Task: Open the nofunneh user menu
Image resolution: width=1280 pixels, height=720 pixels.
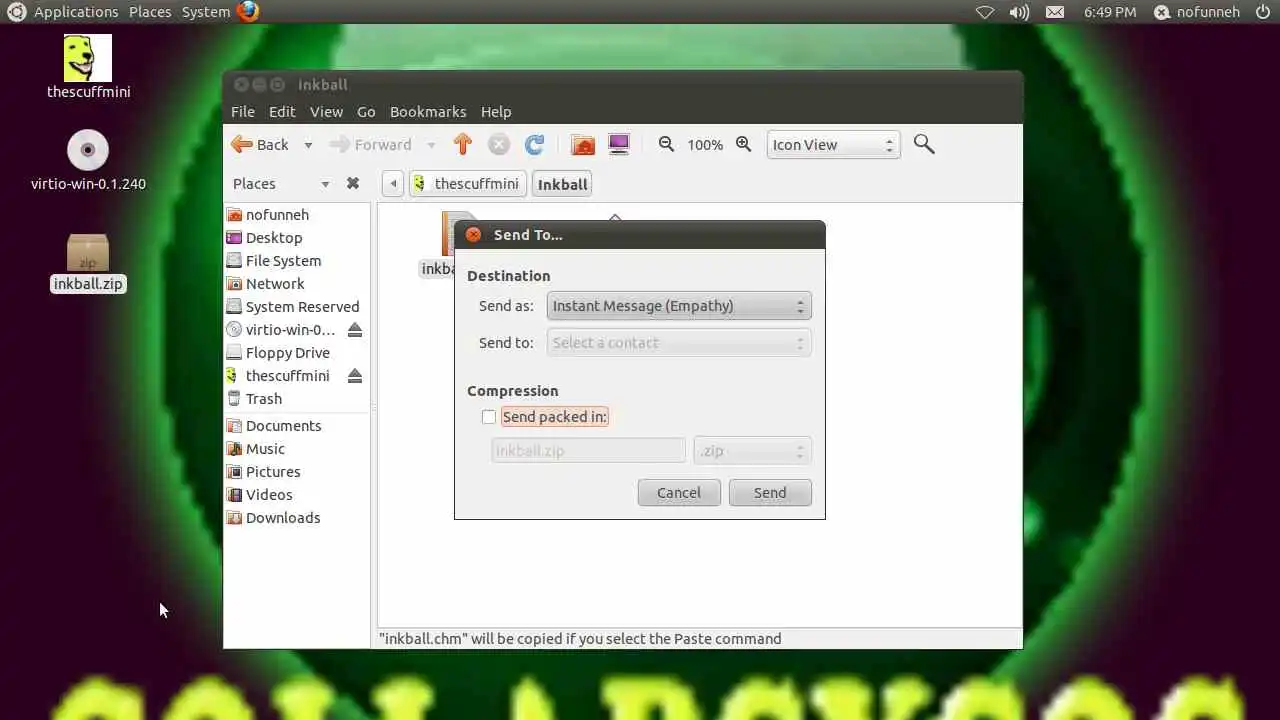Action: click(x=1197, y=12)
